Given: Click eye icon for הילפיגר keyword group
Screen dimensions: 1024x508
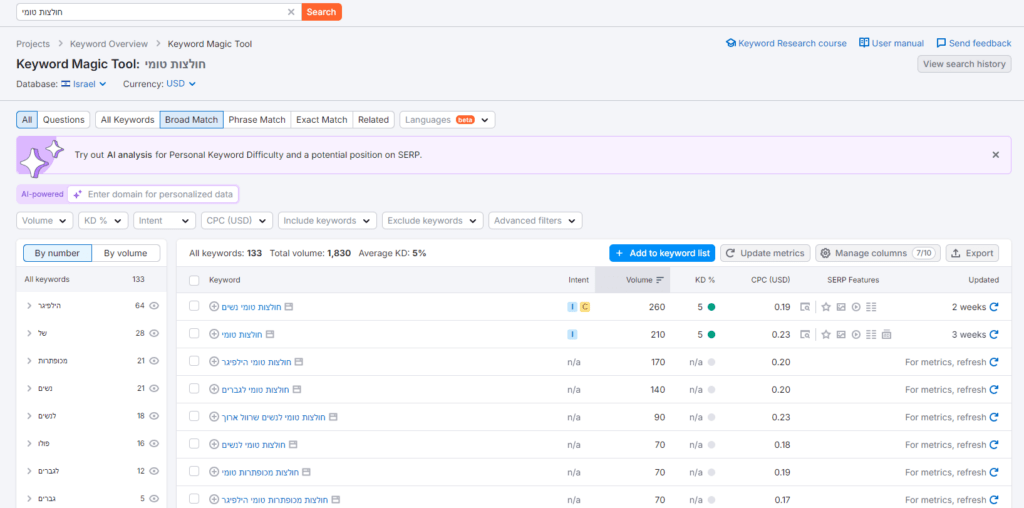Looking at the screenshot, I should pos(155,306).
